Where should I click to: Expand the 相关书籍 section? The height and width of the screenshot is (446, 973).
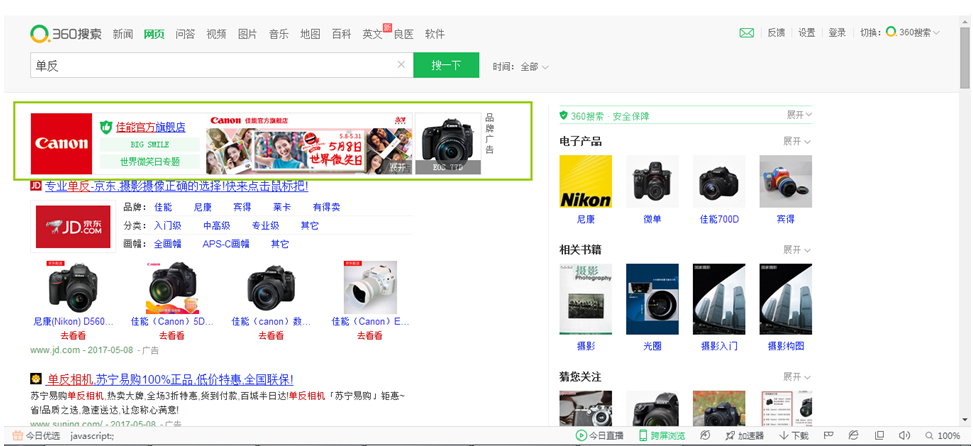tap(796, 249)
